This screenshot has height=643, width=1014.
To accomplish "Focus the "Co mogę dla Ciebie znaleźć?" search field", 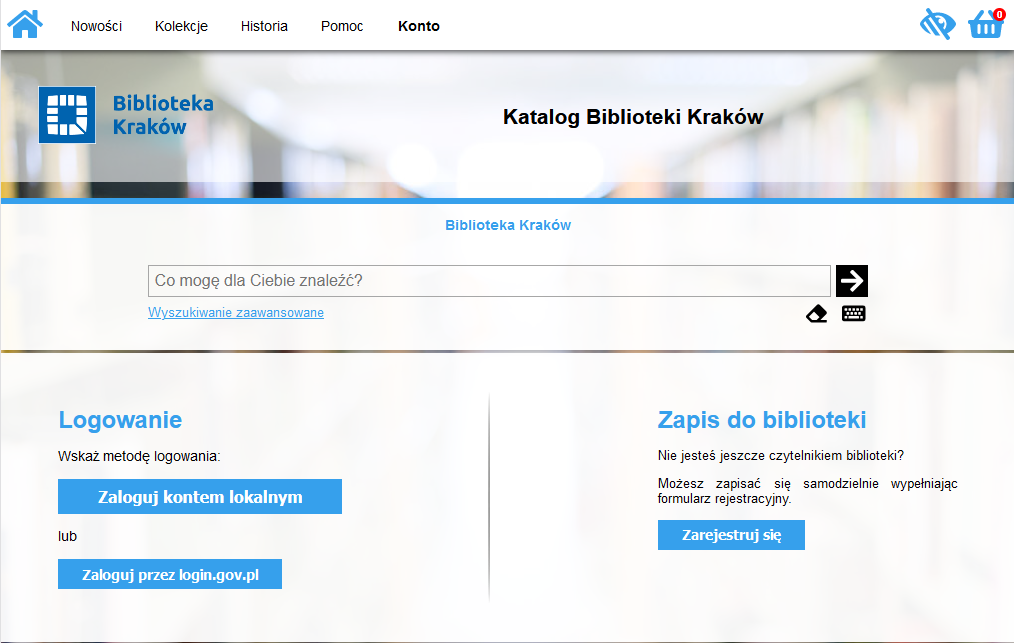I will click(489, 281).
